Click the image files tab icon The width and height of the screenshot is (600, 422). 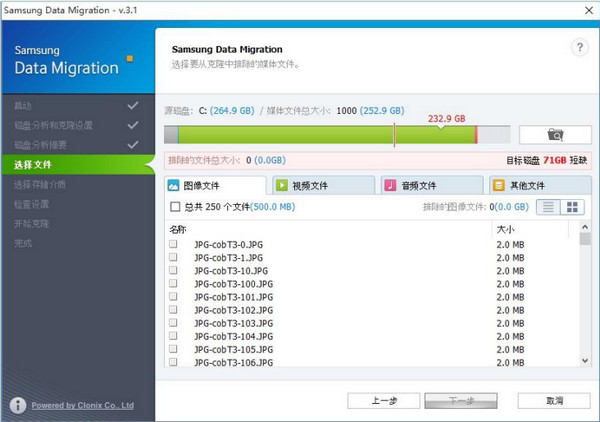pyautogui.click(x=173, y=186)
